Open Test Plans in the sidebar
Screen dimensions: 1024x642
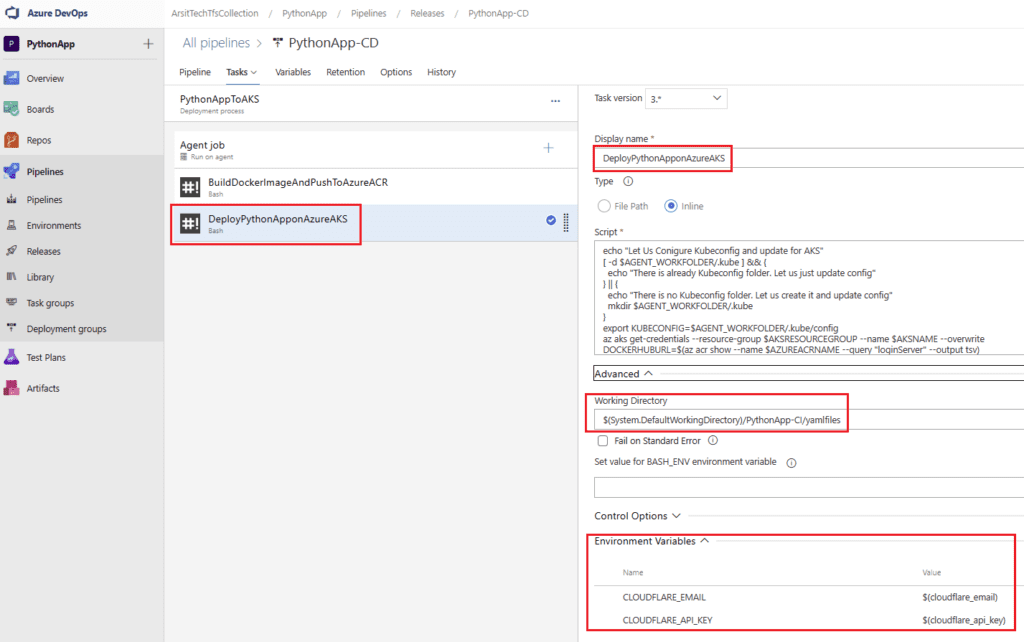[x=46, y=357]
